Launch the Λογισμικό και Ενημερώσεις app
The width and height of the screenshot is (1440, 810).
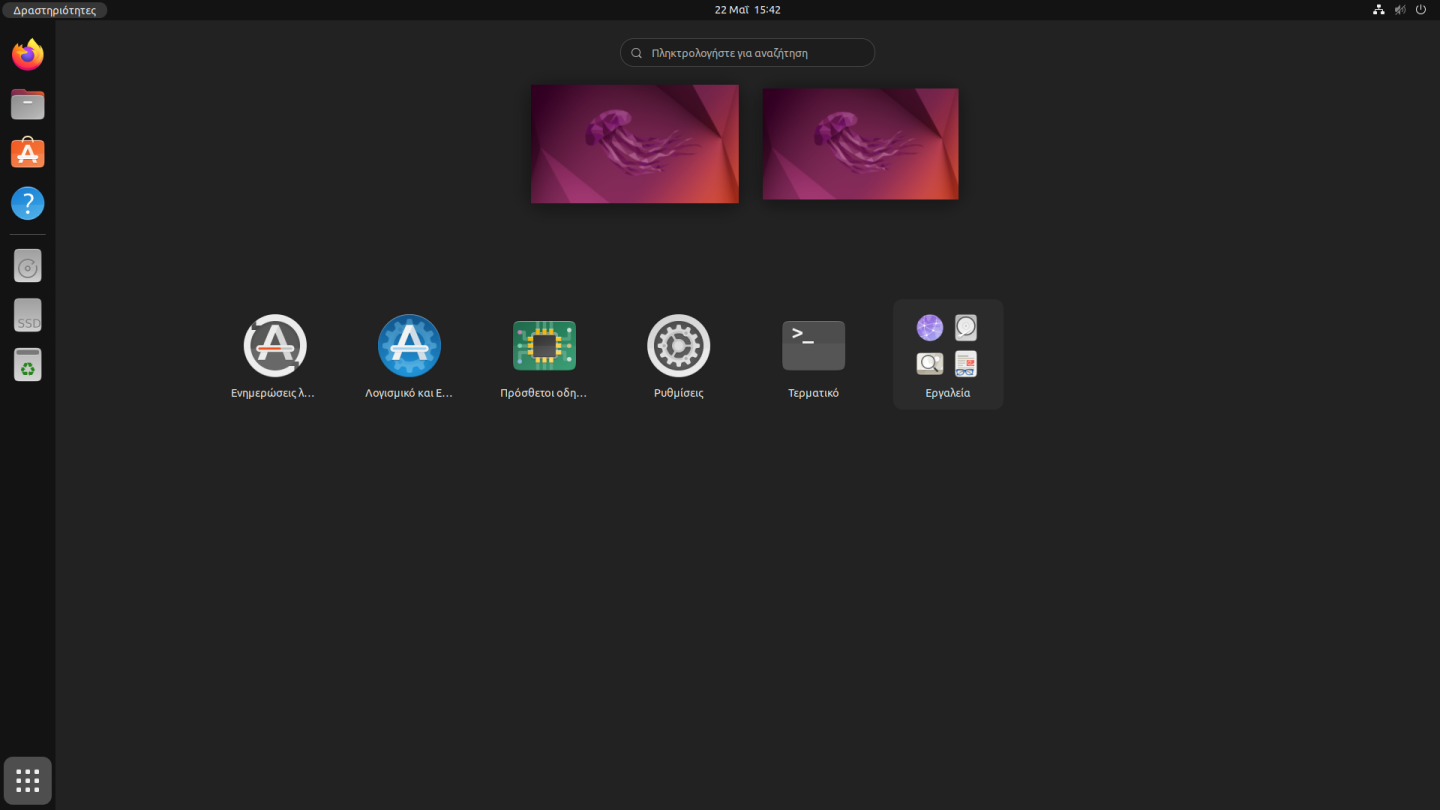click(x=409, y=345)
